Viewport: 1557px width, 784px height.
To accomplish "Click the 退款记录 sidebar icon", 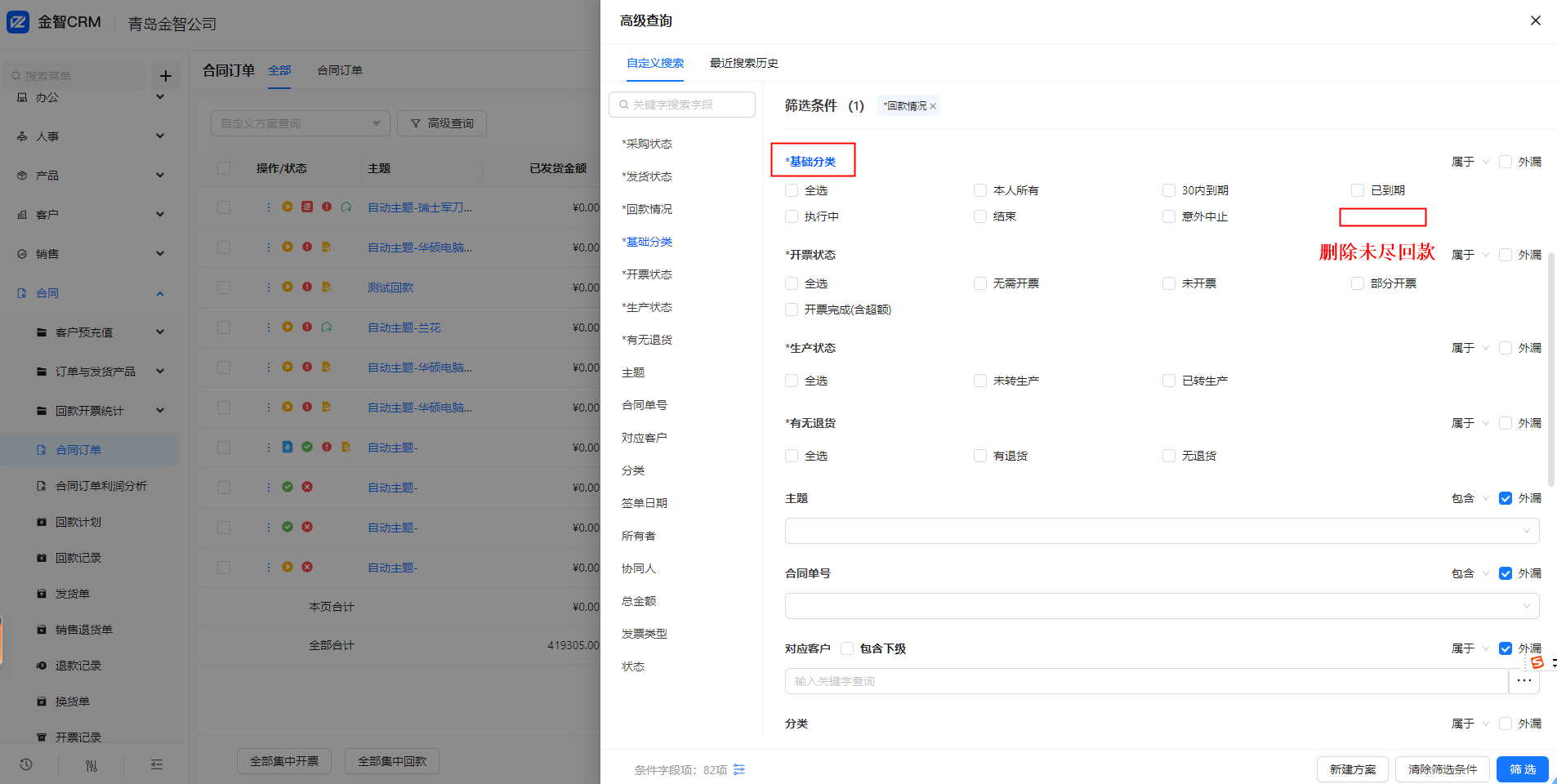I will [42, 666].
